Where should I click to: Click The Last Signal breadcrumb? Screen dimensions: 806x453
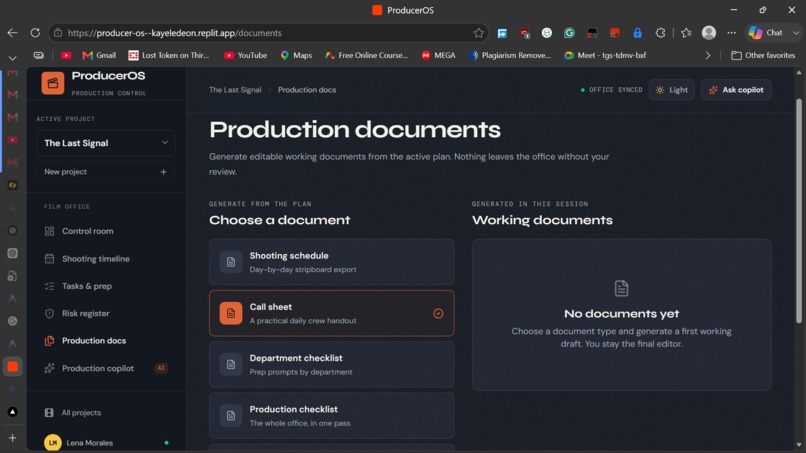click(x=235, y=89)
